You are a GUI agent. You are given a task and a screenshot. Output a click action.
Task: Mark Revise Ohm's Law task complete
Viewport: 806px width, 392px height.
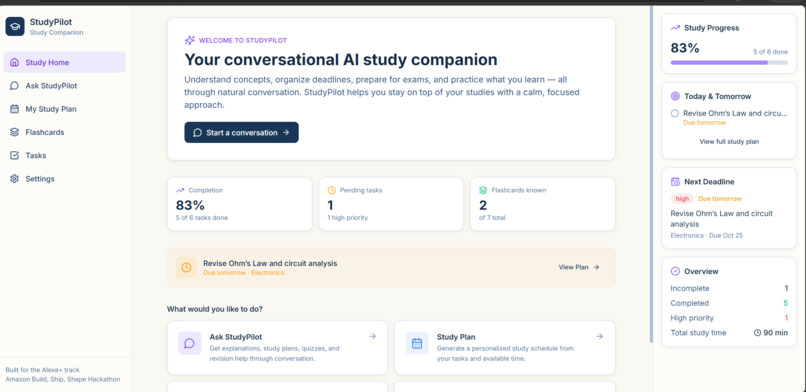tap(675, 113)
